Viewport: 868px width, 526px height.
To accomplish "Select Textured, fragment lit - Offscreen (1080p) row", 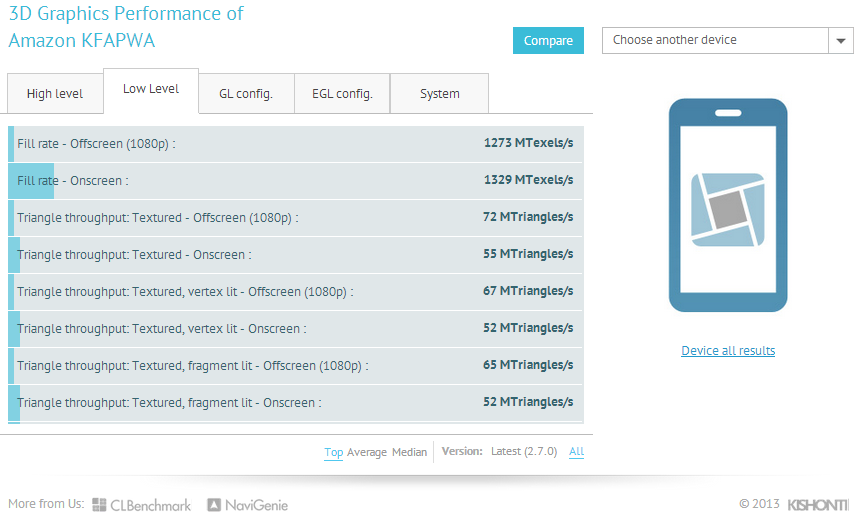I will click(x=296, y=366).
